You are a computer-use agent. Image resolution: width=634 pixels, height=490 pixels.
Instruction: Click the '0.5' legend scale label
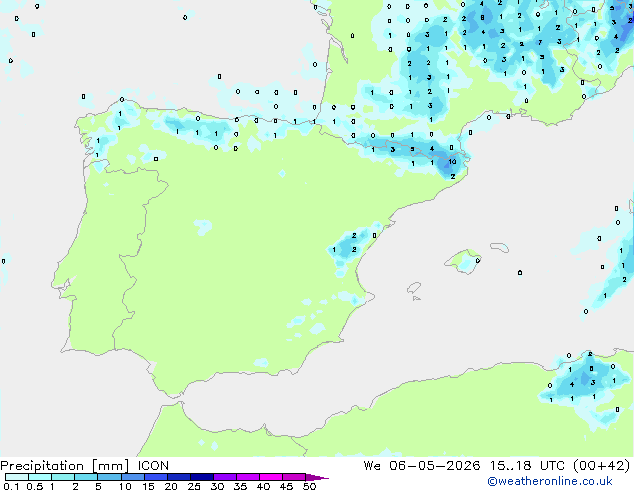click(x=35, y=486)
